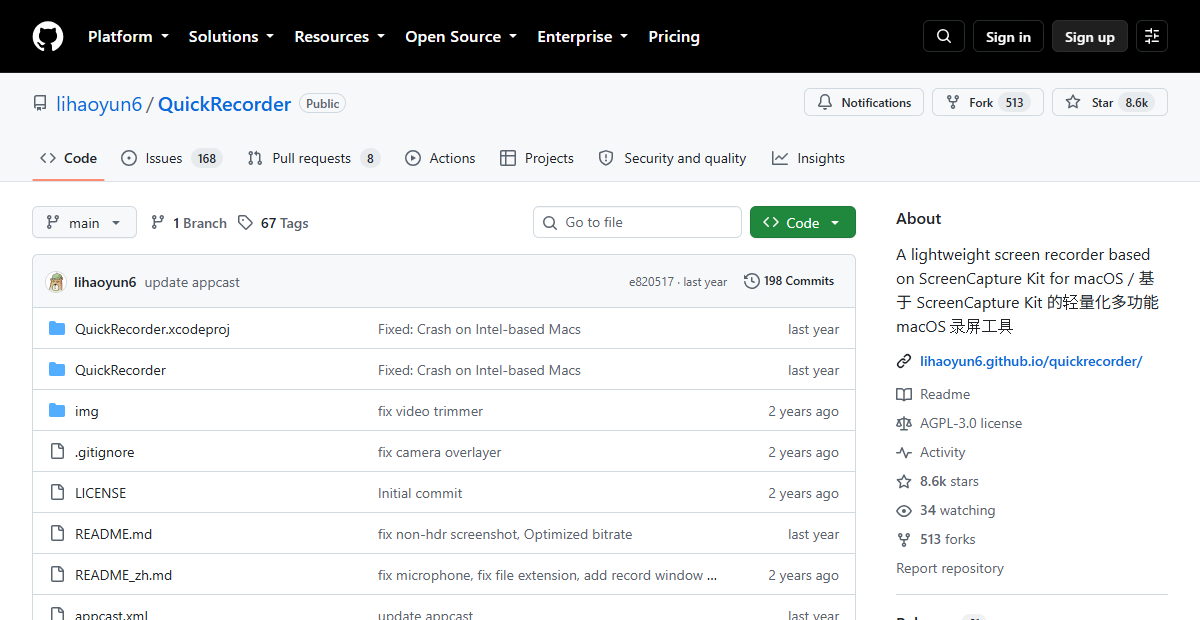Switch to the Actions tab
1200x620 pixels.
click(440, 158)
